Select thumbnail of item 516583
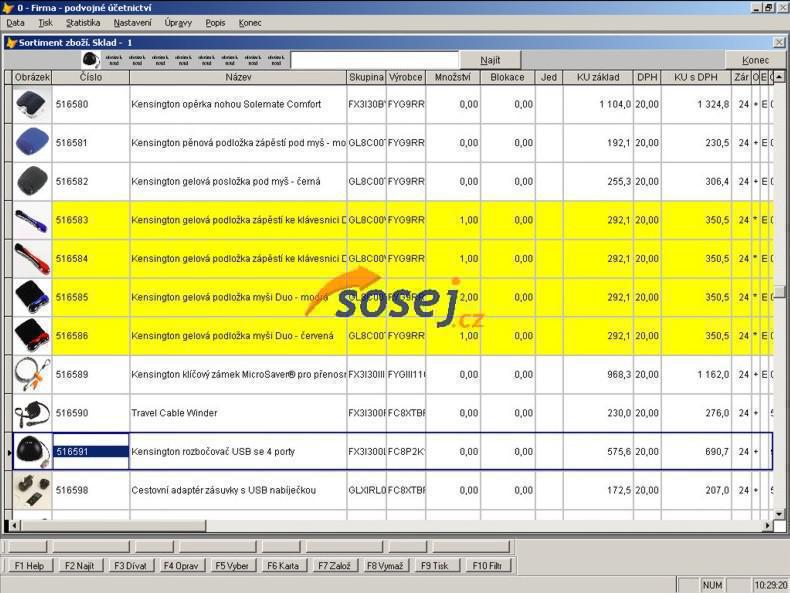 click(32, 220)
